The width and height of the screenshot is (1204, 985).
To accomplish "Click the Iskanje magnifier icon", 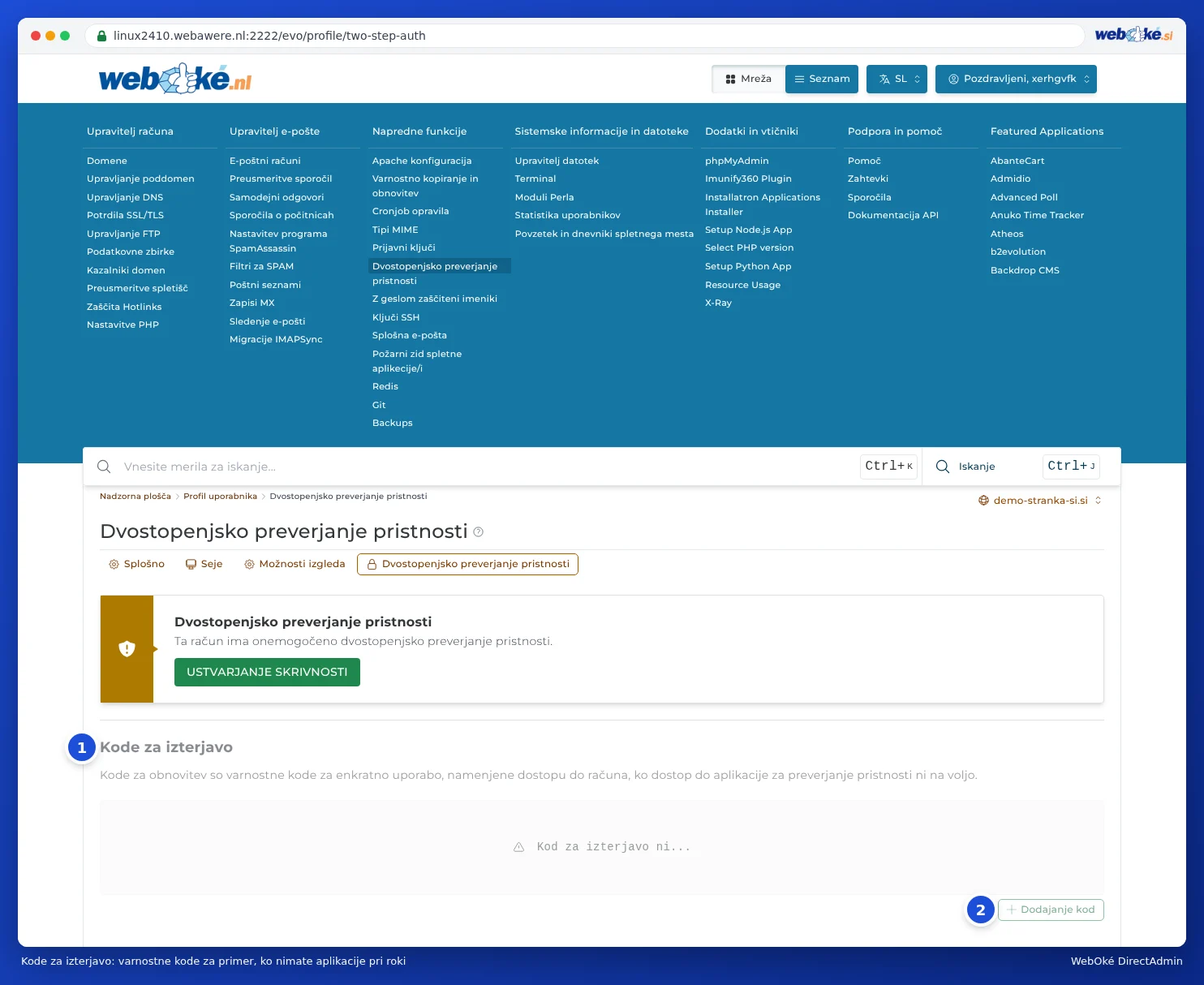I will (x=943, y=467).
